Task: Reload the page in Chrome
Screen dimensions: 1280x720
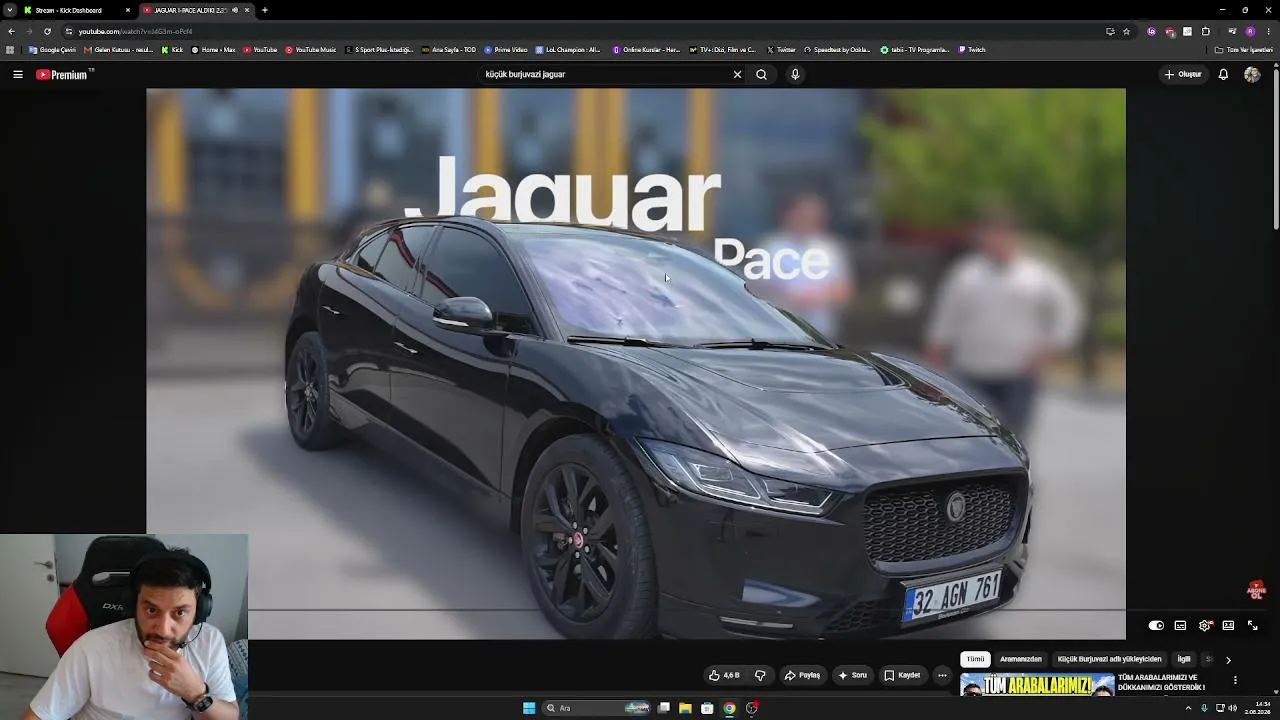Action: click(x=47, y=31)
